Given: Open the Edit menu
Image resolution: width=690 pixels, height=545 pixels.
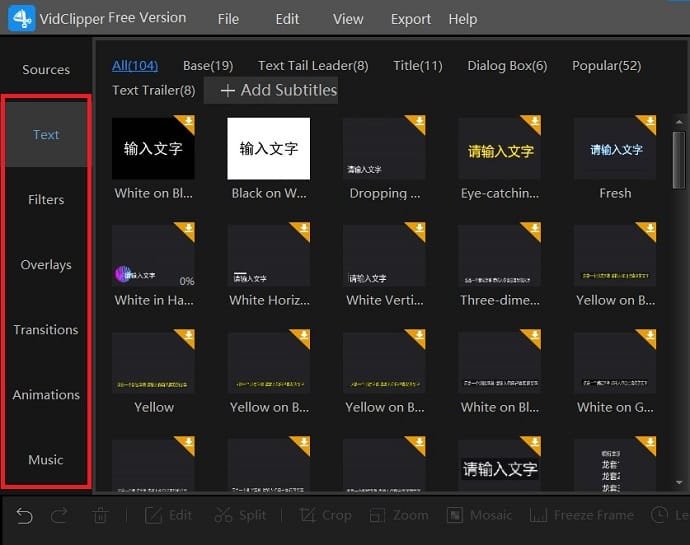Looking at the screenshot, I should pyautogui.click(x=287, y=19).
